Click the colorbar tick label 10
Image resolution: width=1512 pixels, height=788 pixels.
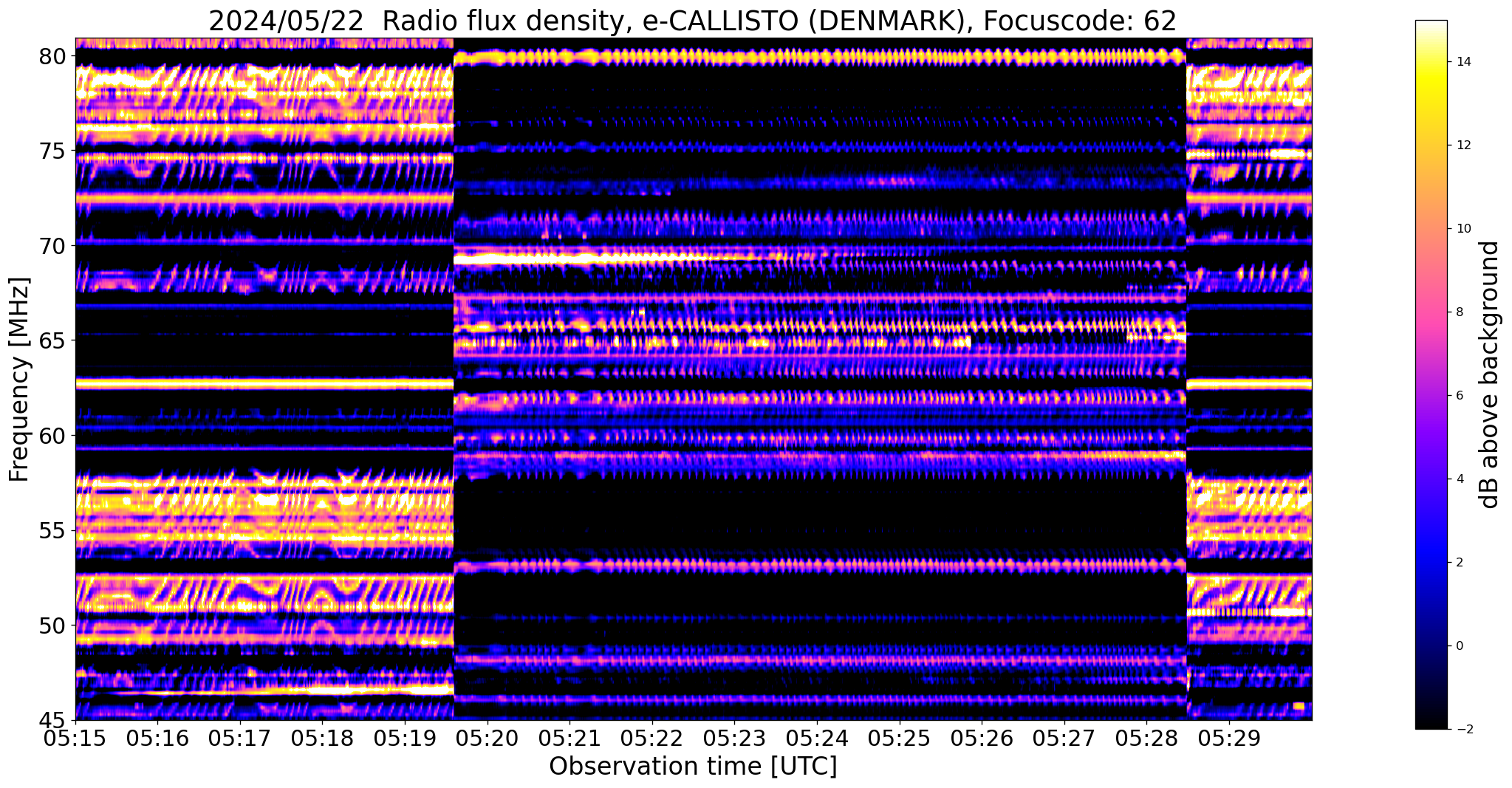(1463, 229)
